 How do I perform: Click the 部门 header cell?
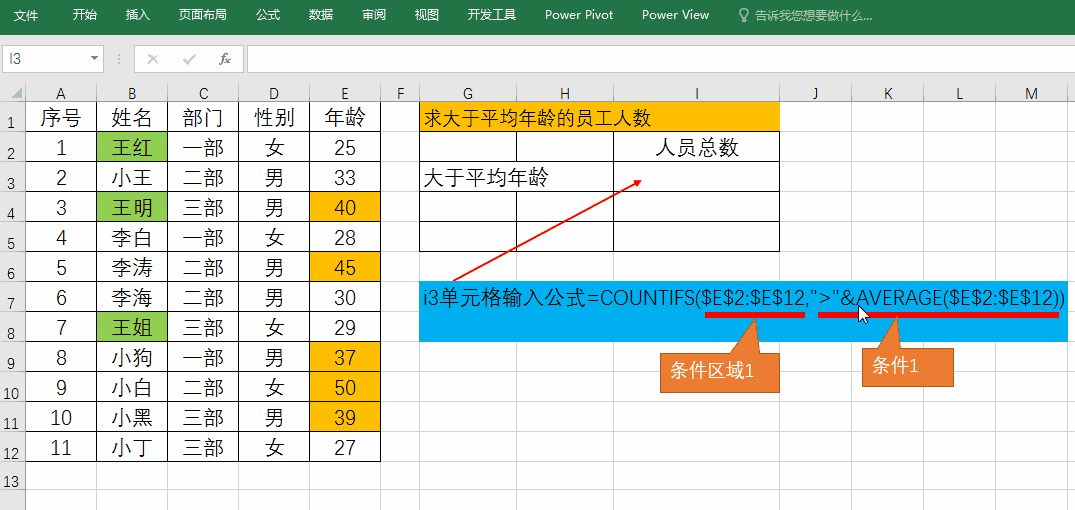click(203, 117)
